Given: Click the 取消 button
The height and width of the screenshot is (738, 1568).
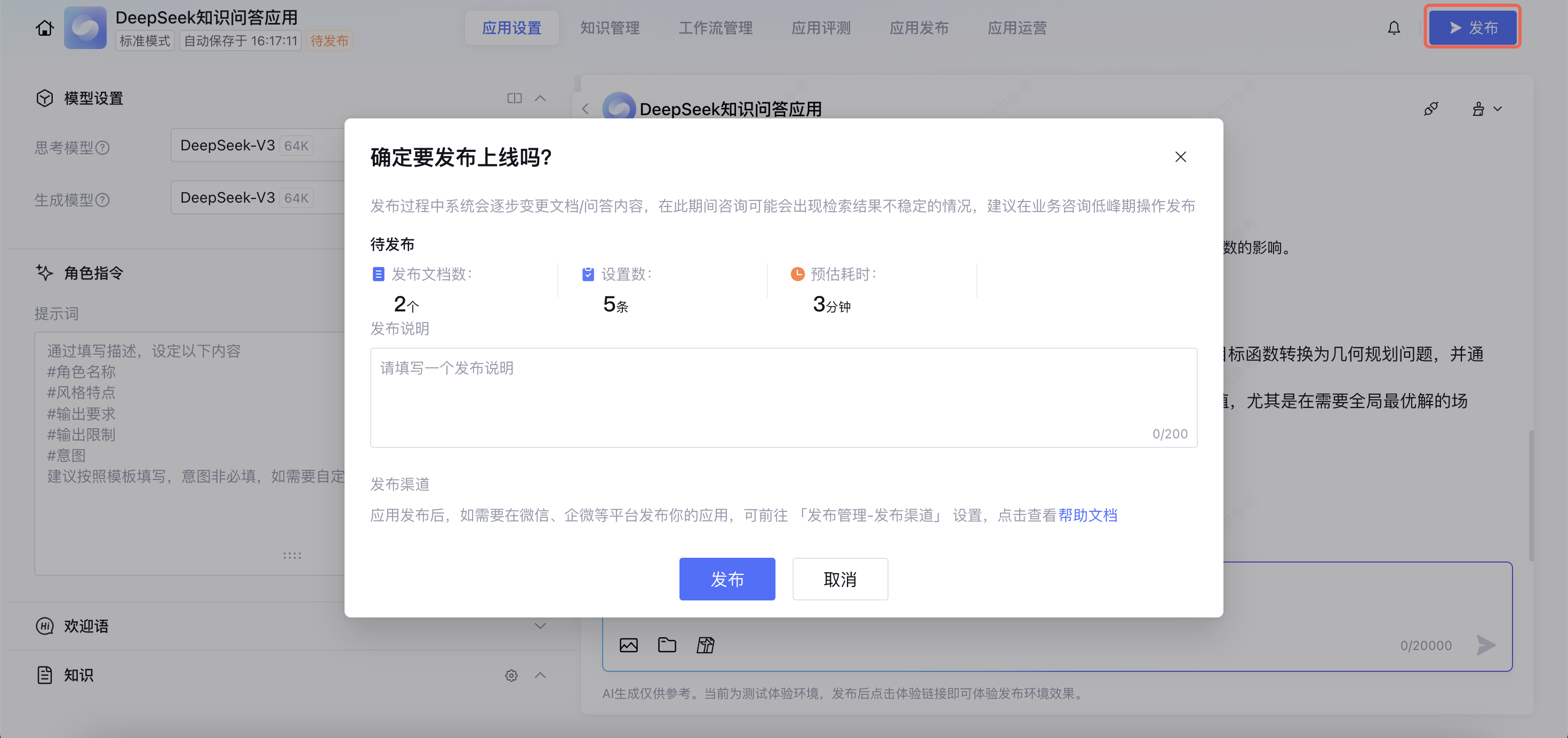Looking at the screenshot, I should 839,579.
